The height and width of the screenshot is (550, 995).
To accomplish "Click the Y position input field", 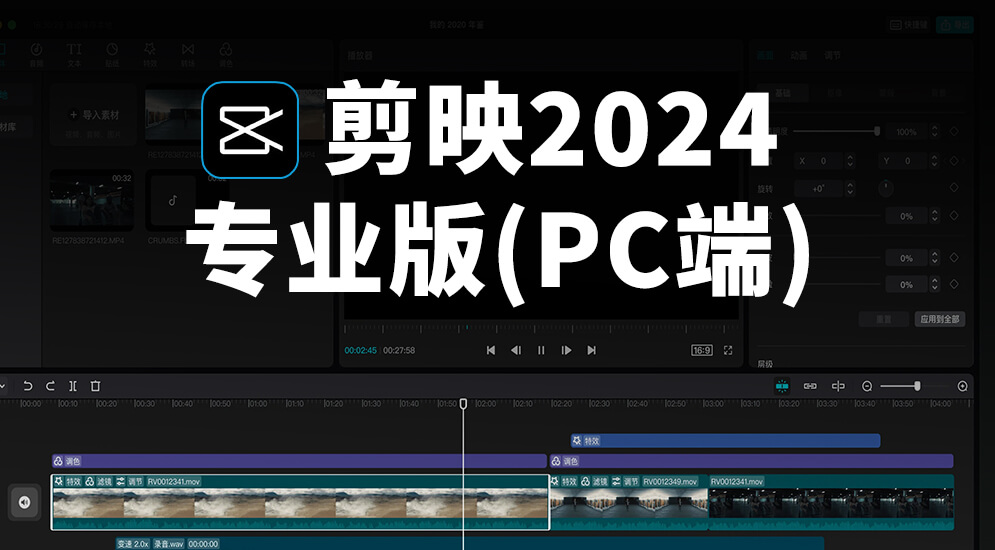I will (904, 160).
